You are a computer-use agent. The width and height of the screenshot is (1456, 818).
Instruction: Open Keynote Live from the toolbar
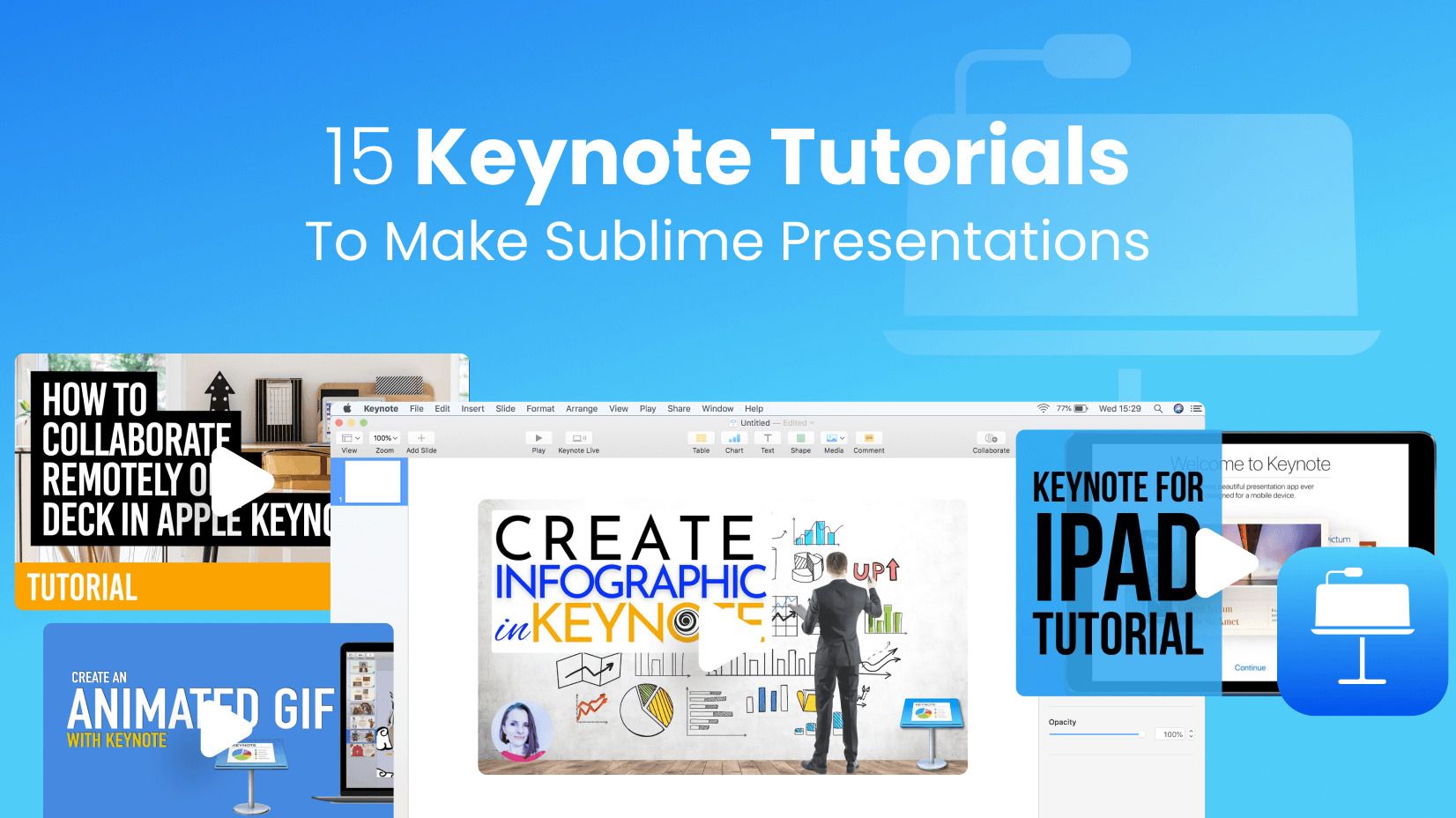click(578, 439)
